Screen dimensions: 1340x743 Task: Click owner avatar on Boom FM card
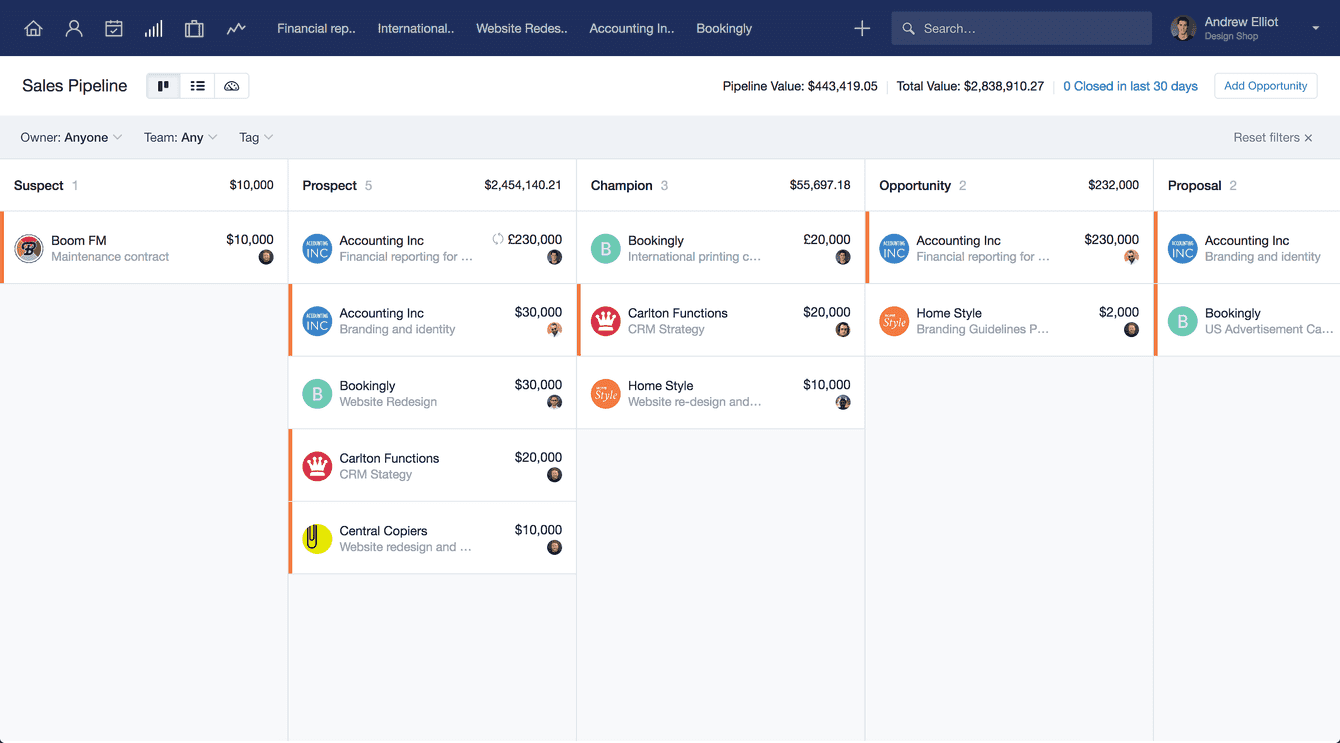tap(266, 257)
